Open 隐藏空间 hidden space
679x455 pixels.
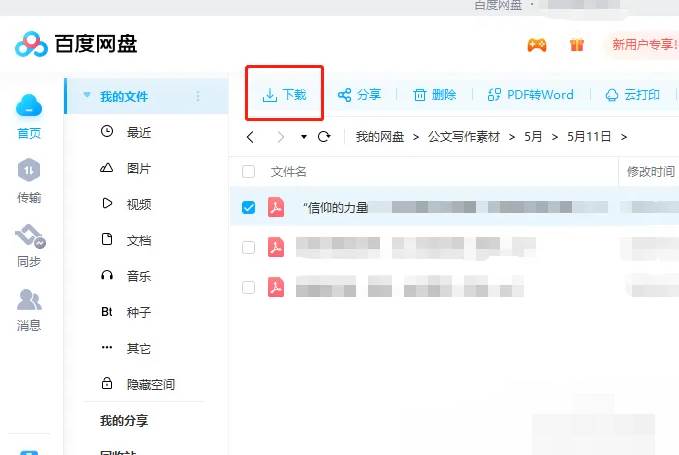pos(151,384)
